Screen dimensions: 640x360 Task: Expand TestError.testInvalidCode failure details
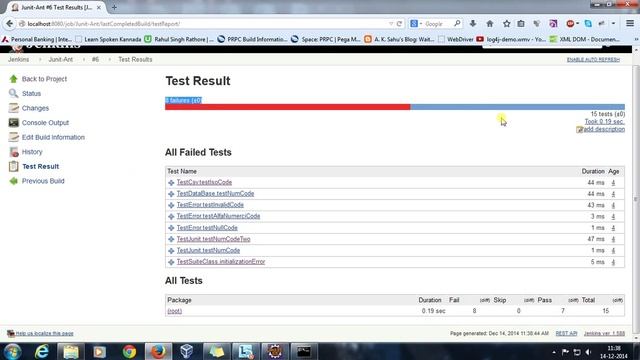click(171, 205)
